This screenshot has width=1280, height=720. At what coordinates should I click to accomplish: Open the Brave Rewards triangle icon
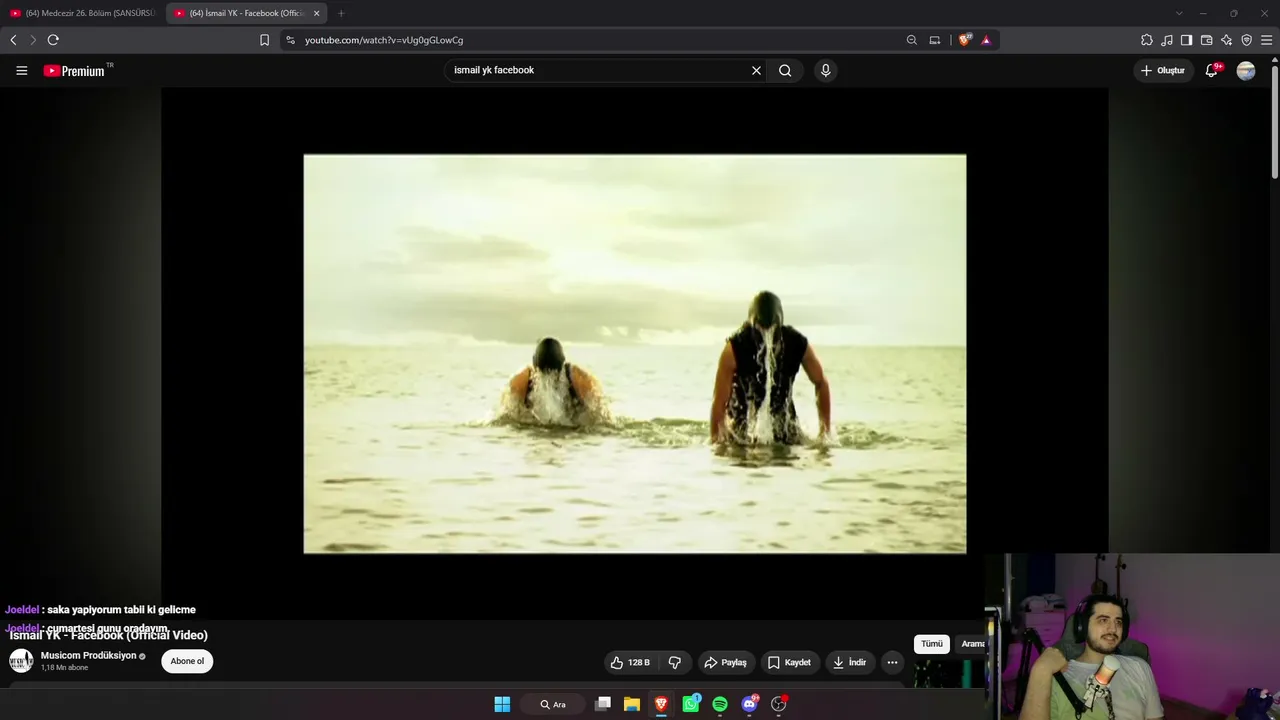click(x=986, y=40)
